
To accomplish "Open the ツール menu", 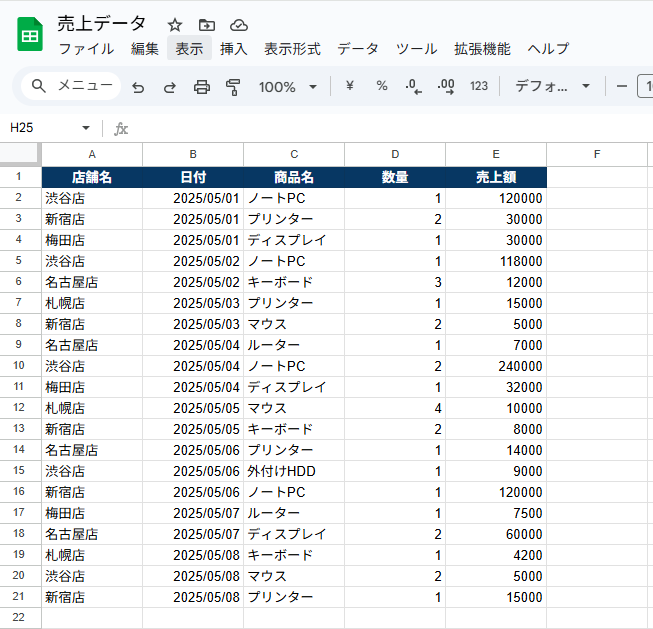I will point(416,49).
